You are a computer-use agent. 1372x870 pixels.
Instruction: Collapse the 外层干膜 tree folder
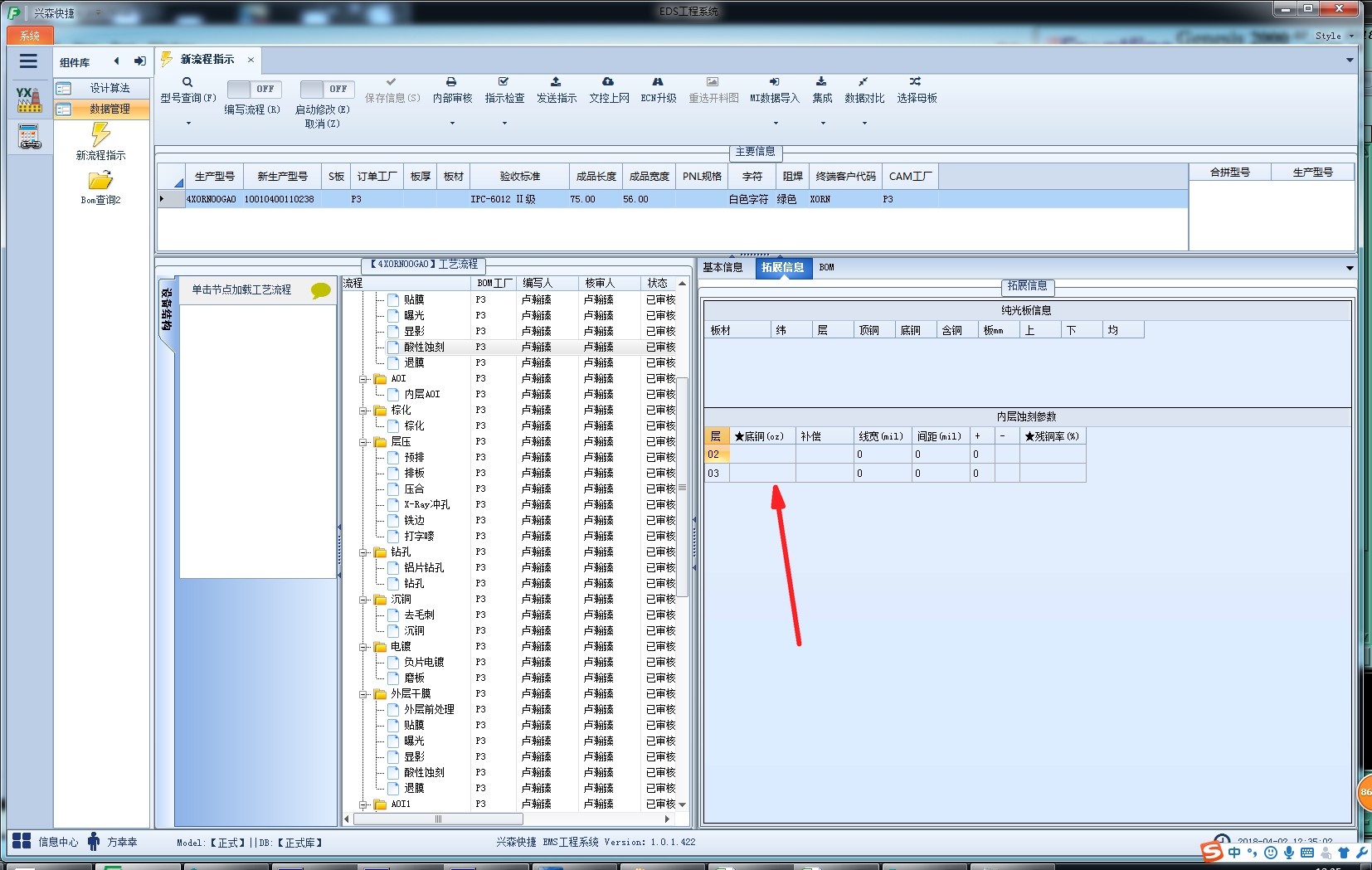point(363,694)
